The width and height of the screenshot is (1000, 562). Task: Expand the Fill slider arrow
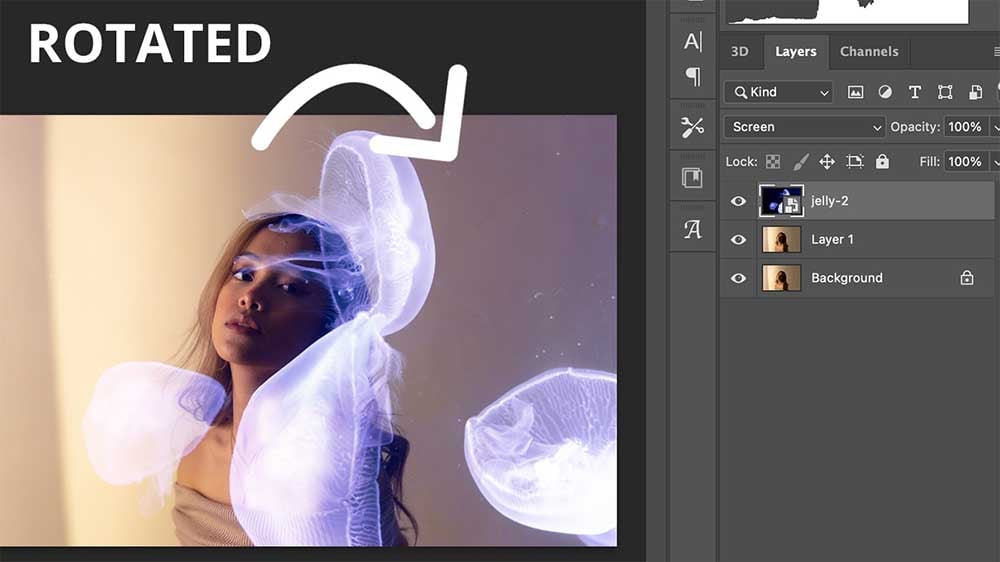[x=996, y=162]
